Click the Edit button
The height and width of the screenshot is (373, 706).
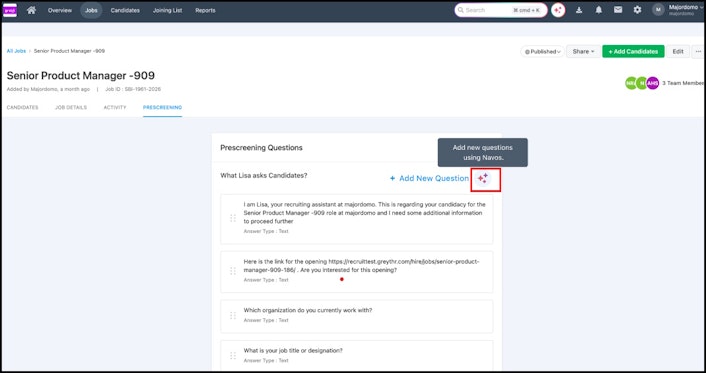point(678,51)
